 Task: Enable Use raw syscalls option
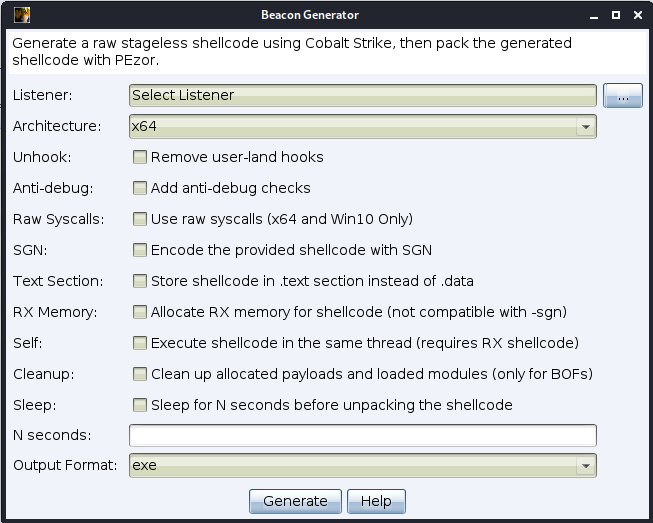pos(140,219)
